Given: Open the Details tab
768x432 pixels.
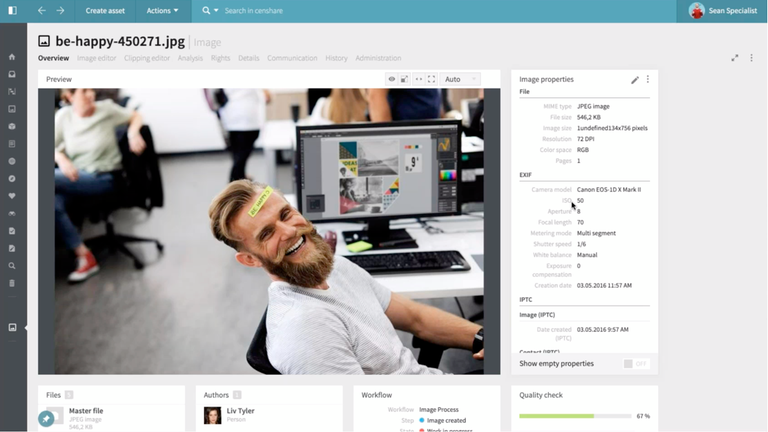Looking at the screenshot, I should click(x=249, y=58).
